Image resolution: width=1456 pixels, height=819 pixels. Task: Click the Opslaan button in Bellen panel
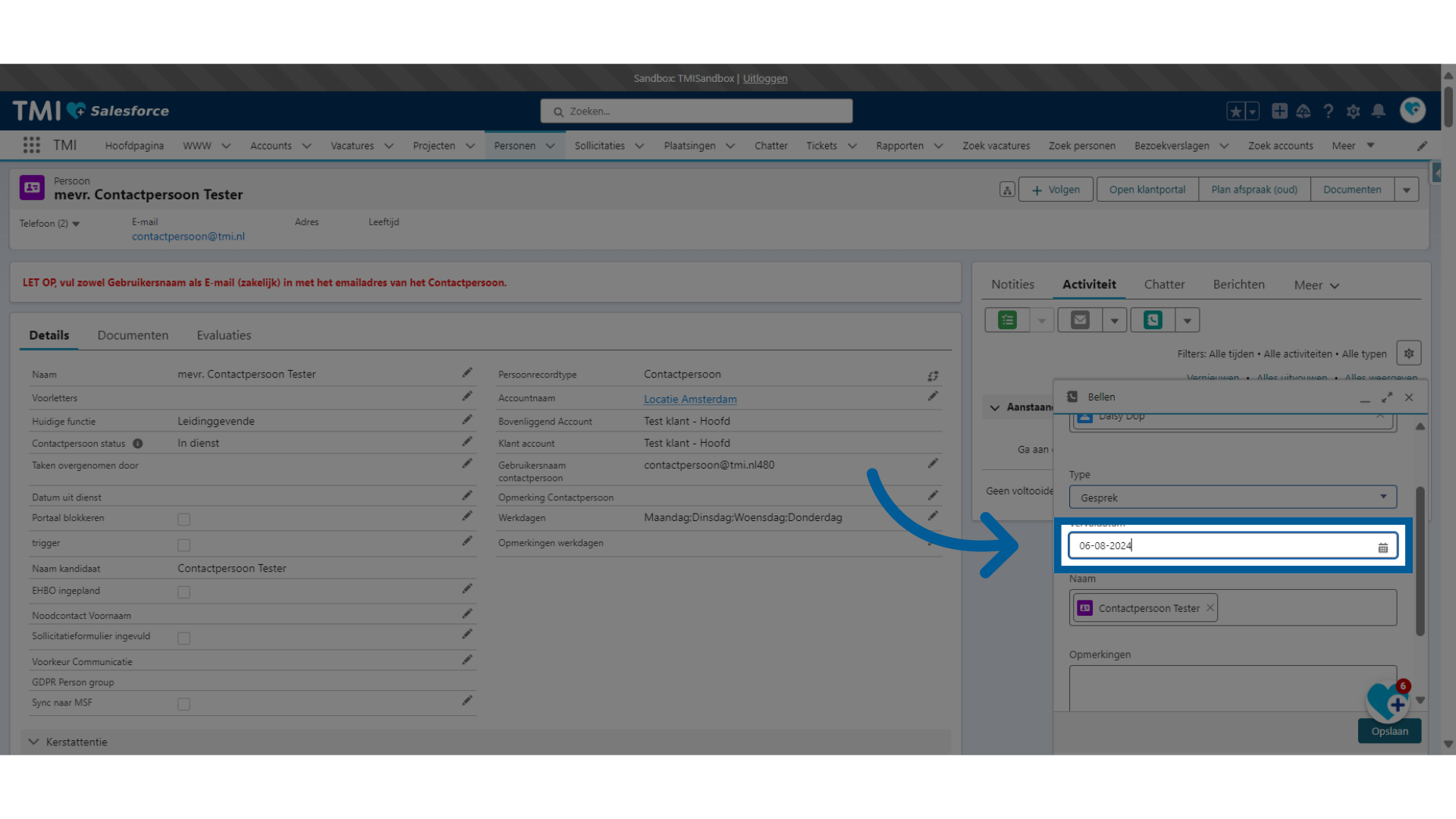pyautogui.click(x=1390, y=731)
